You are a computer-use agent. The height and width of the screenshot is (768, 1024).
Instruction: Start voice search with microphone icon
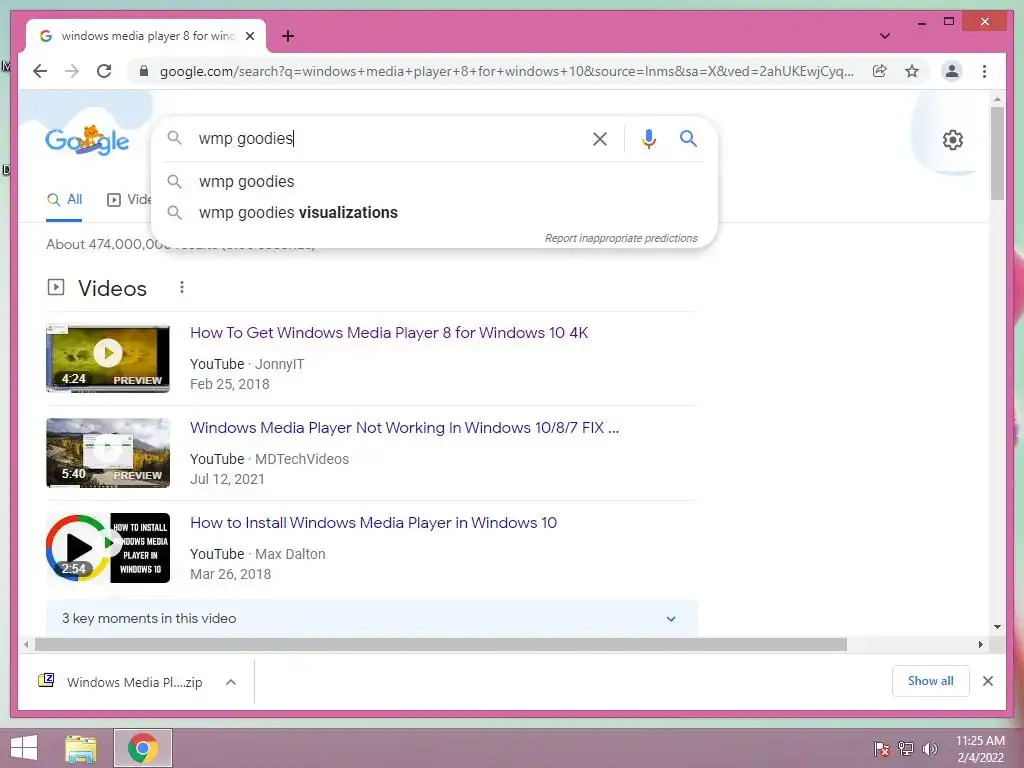[x=648, y=139]
